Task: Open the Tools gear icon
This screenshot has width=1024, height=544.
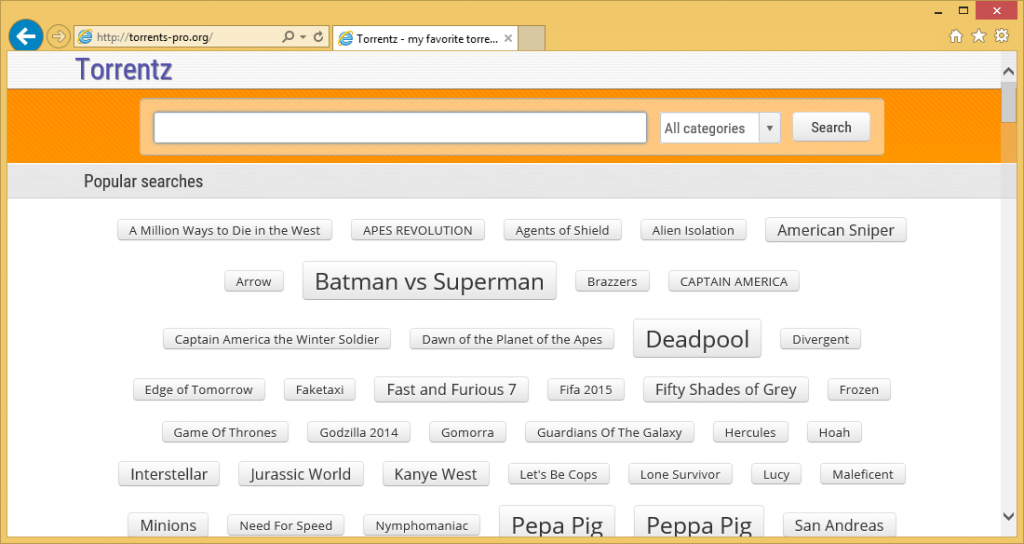Action: [x=1001, y=36]
